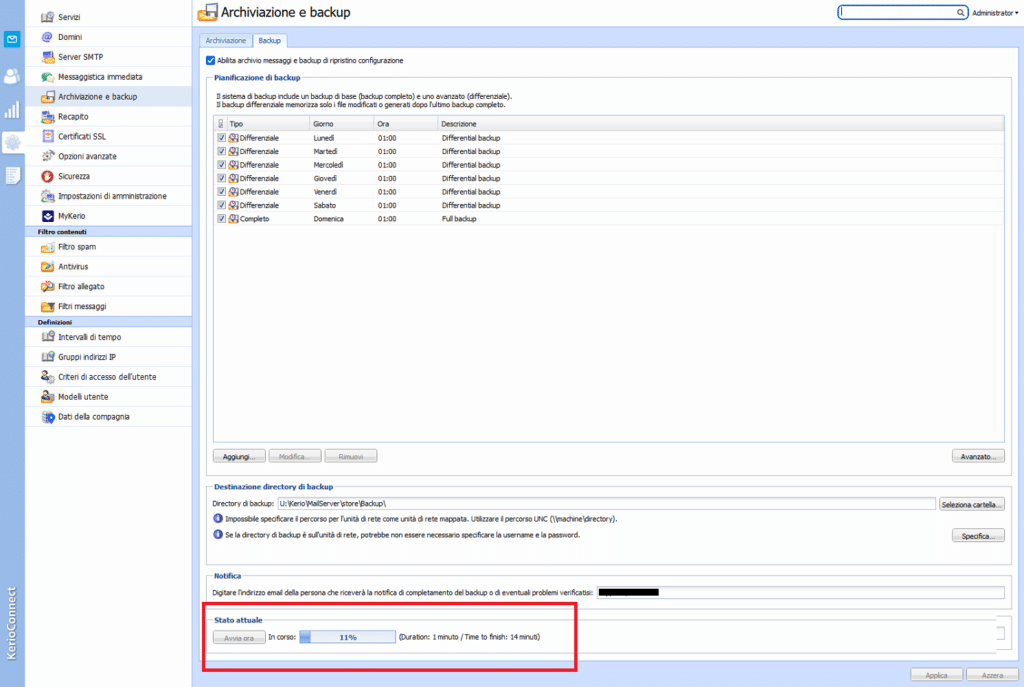Switch to the Archiviazione tab
The height and width of the screenshot is (687, 1024).
[x=226, y=40]
